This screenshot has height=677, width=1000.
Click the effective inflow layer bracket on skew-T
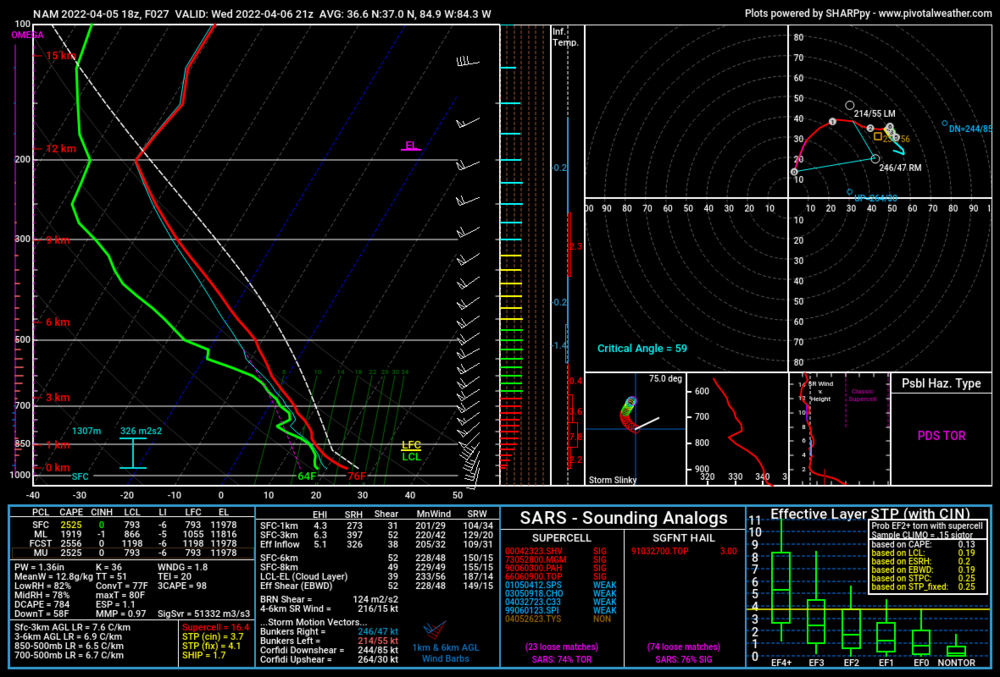tap(133, 453)
